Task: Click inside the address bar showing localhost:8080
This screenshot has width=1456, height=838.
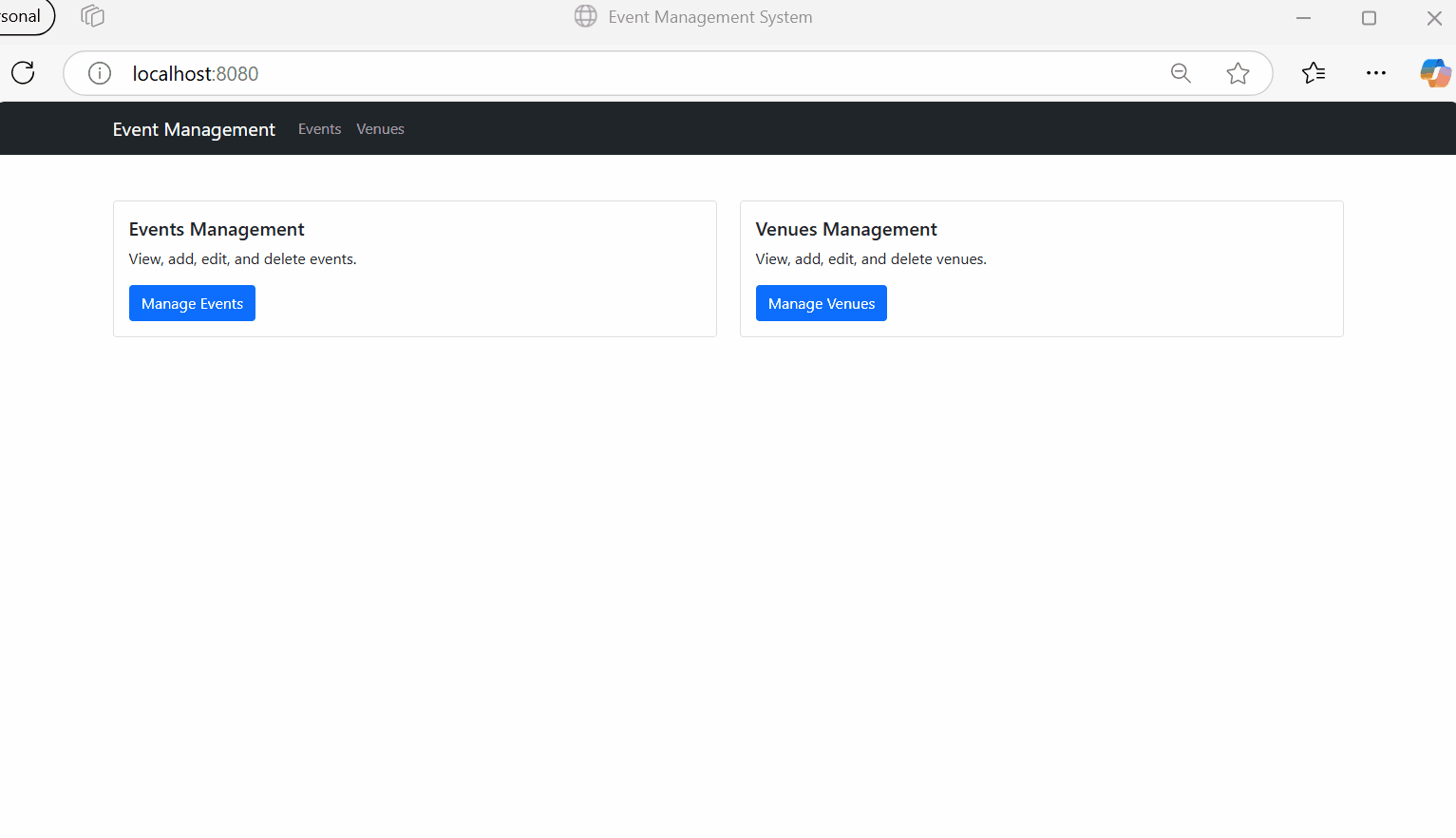Action: click(570, 72)
